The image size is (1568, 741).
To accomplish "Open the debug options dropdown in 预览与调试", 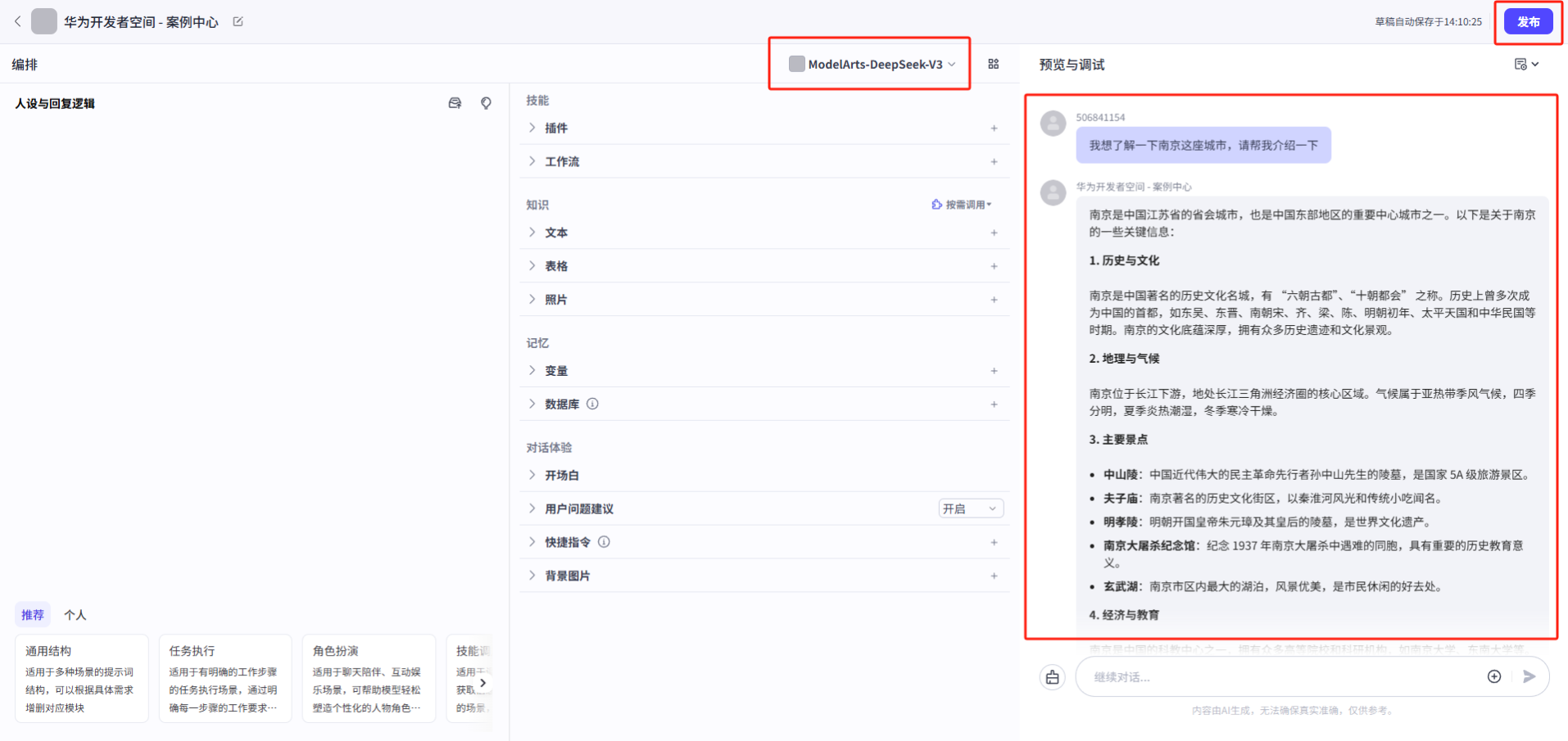I will (1526, 64).
